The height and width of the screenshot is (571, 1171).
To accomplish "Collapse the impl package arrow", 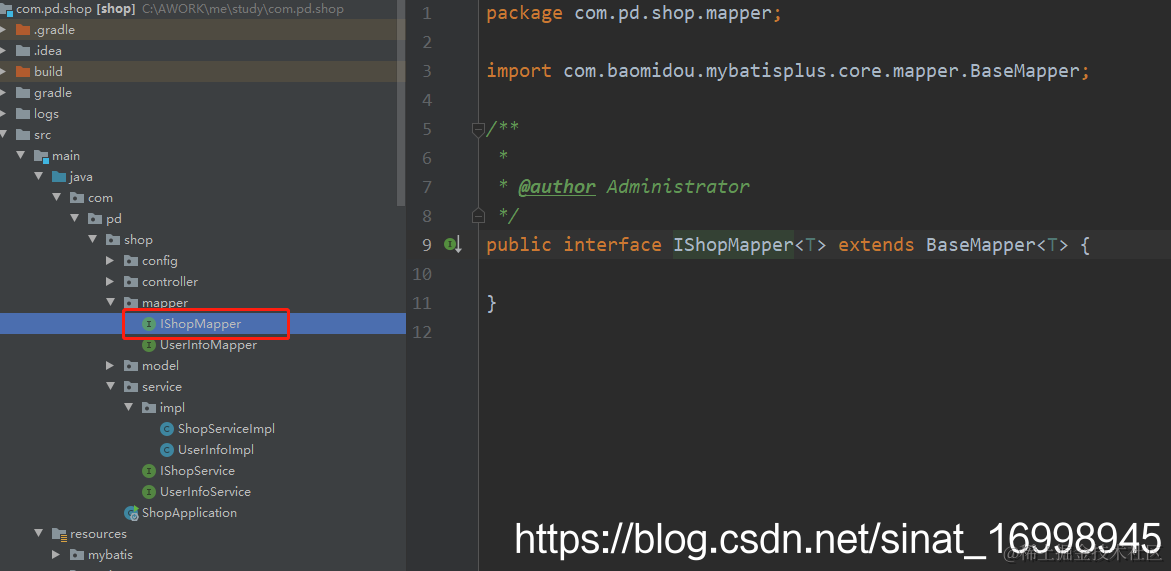I will 128,408.
